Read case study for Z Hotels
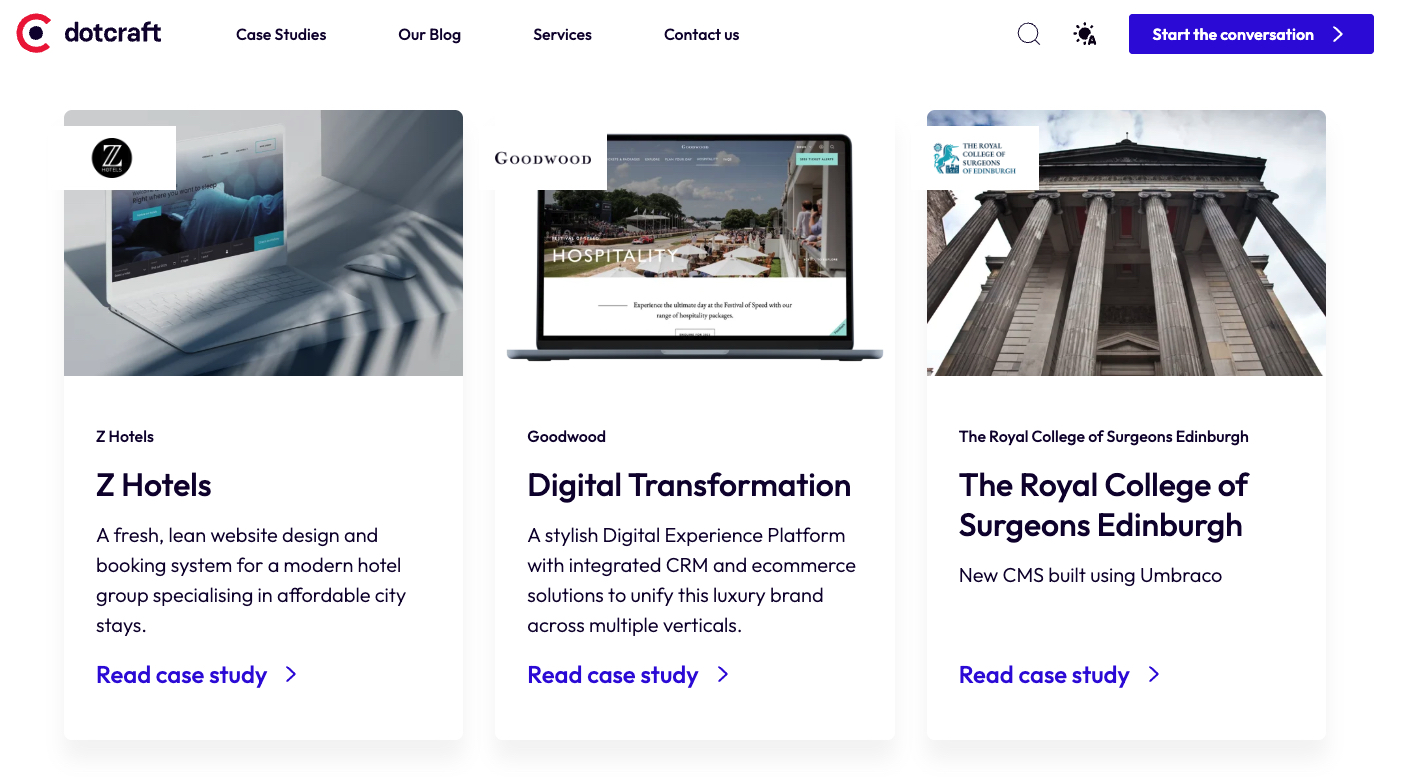Image resolution: width=1404 pixels, height=777 pixels. tap(181, 675)
